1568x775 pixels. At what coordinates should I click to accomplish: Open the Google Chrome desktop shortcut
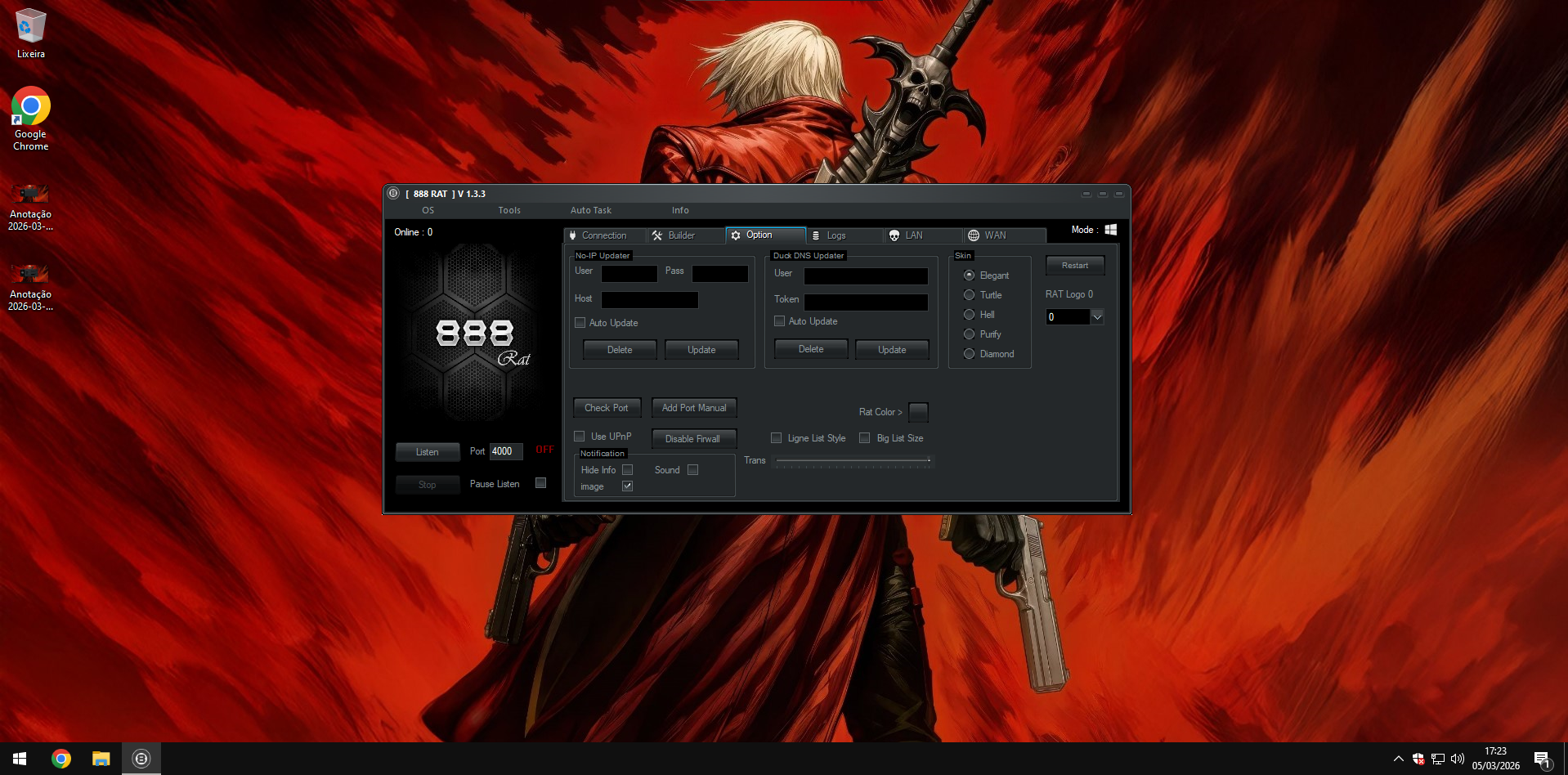pyautogui.click(x=31, y=119)
